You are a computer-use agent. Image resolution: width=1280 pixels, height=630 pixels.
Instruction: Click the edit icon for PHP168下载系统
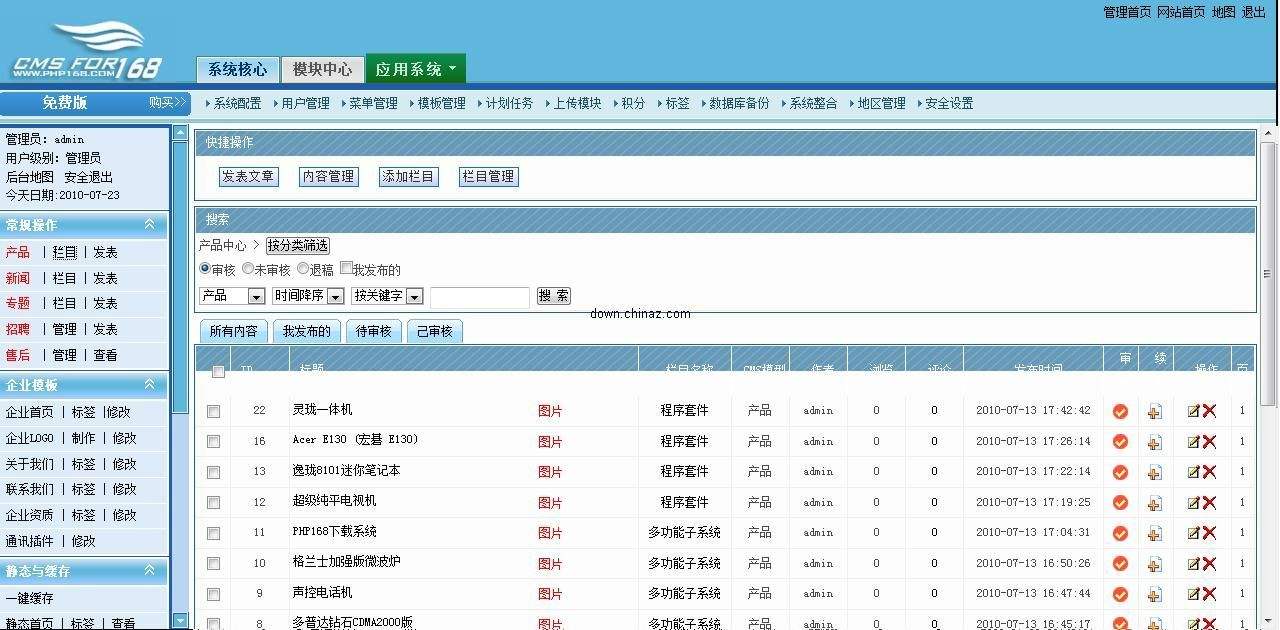[1193, 533]
